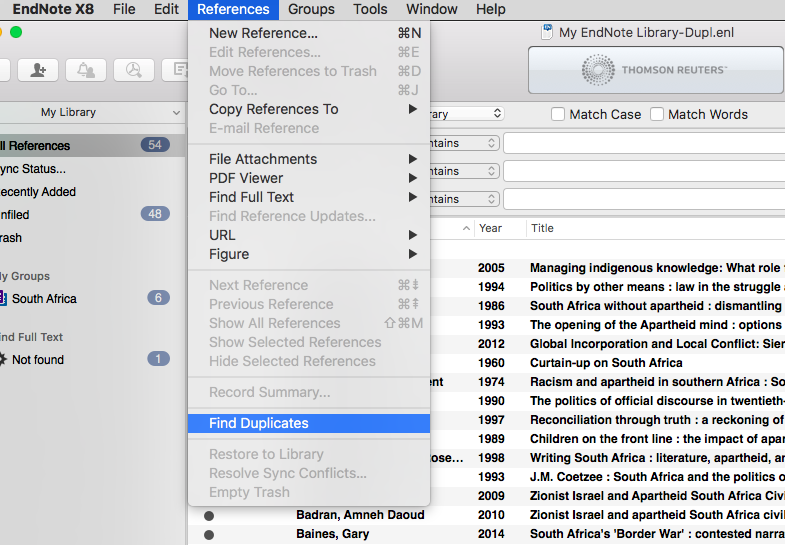Select Sync Status in the sidebar
785x545 pixels.
pyautogui.click(x=93, y=169)
